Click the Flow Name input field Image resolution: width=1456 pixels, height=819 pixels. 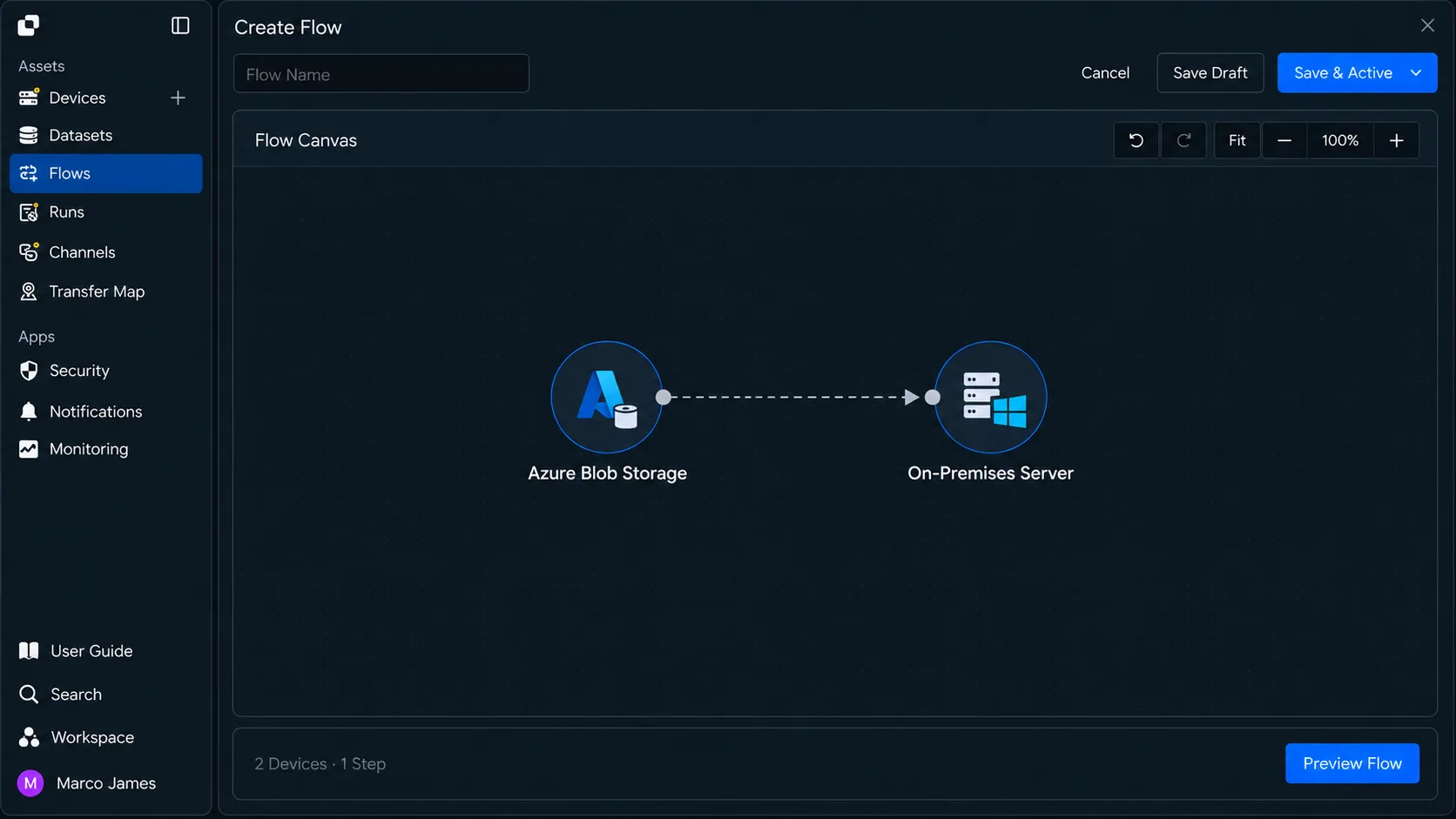pos(381,74)
